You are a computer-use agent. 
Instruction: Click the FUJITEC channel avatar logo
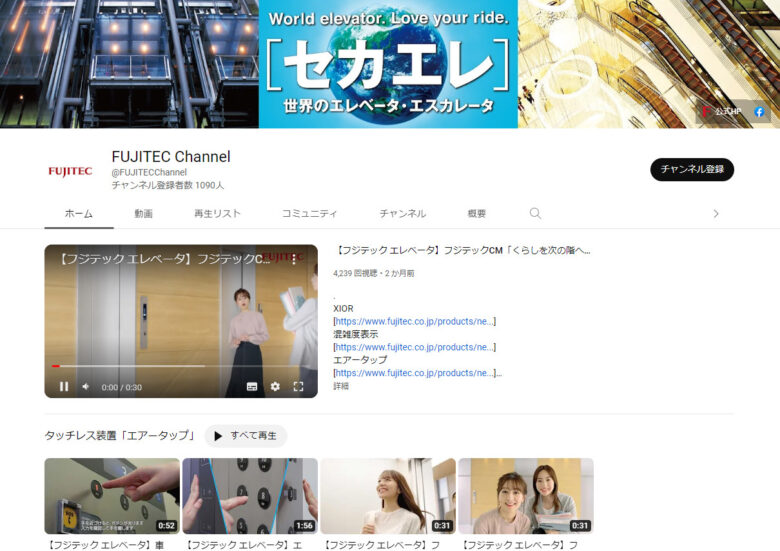click(70, 171)
